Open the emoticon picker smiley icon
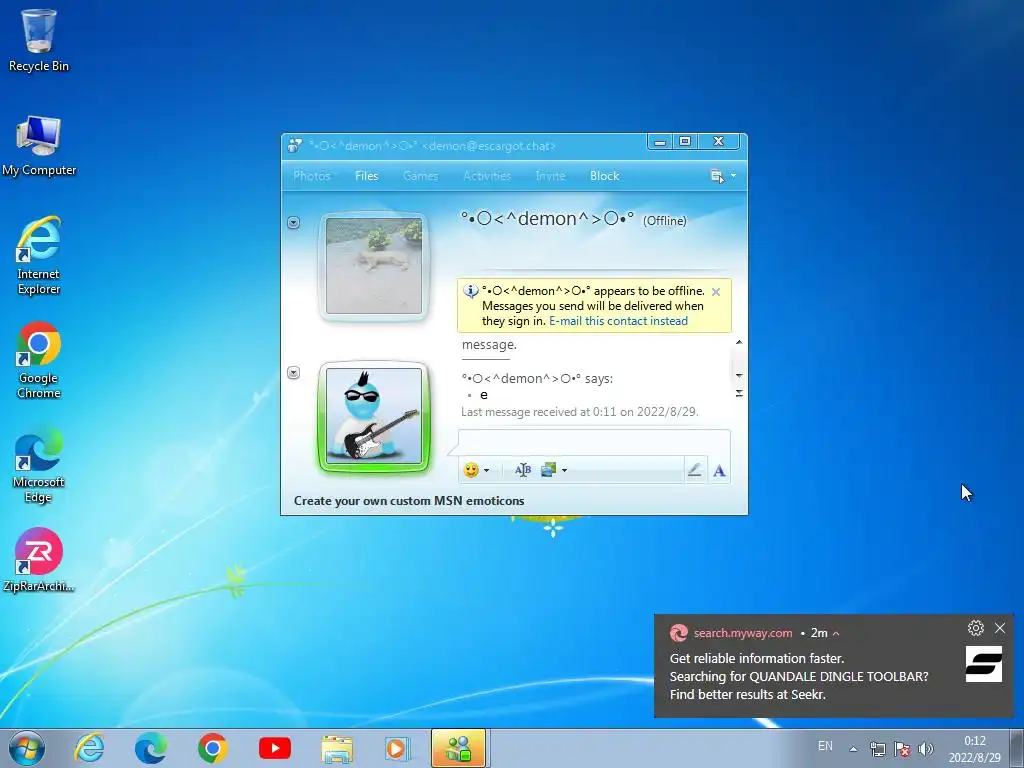The image size is (1024, 768). (x=471, y=470)
